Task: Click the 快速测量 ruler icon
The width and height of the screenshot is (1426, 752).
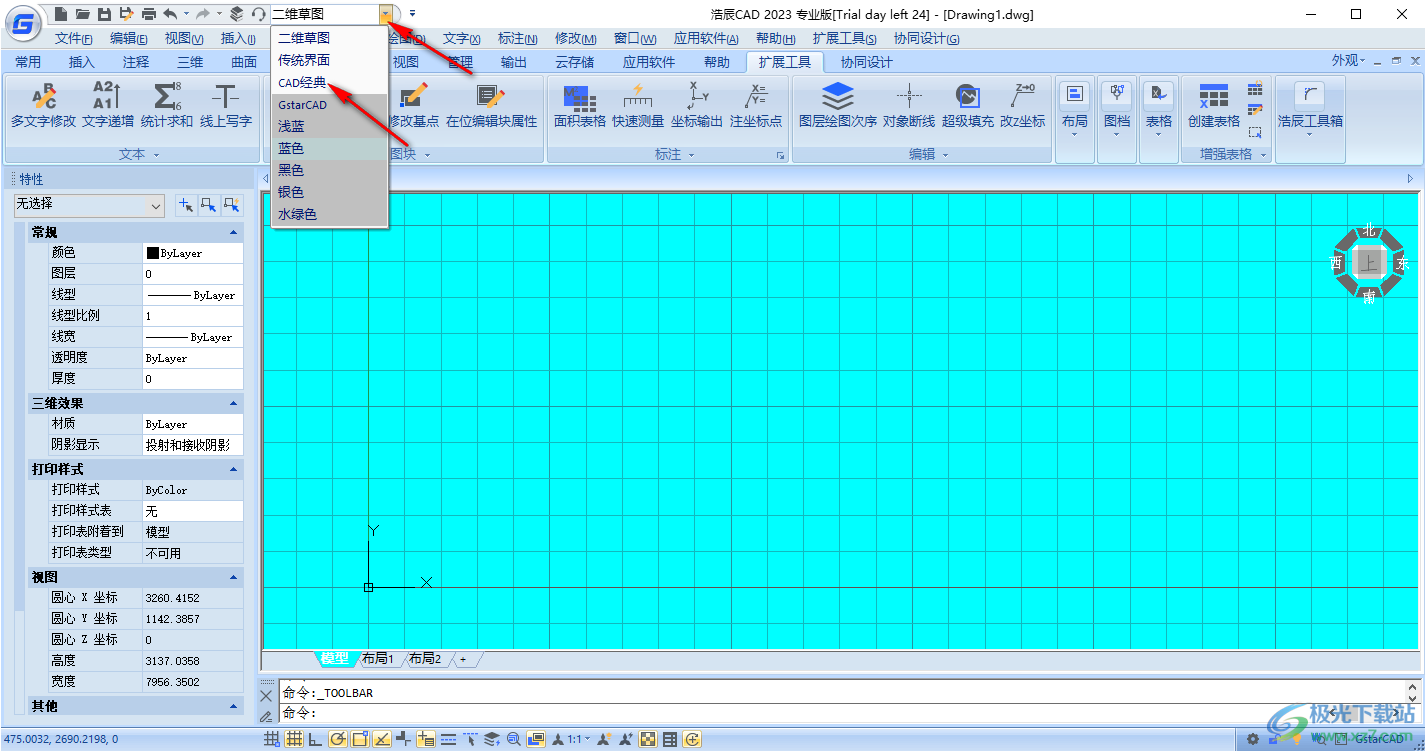Action: pos(638,96)
